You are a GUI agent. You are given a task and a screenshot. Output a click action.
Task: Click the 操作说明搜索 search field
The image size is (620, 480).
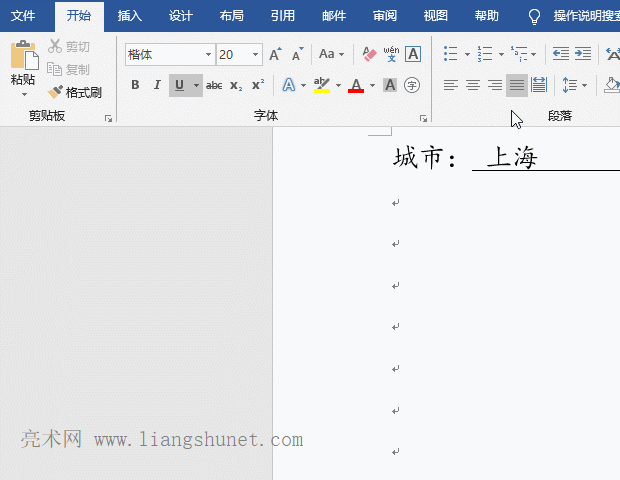(x=586, y=16)
